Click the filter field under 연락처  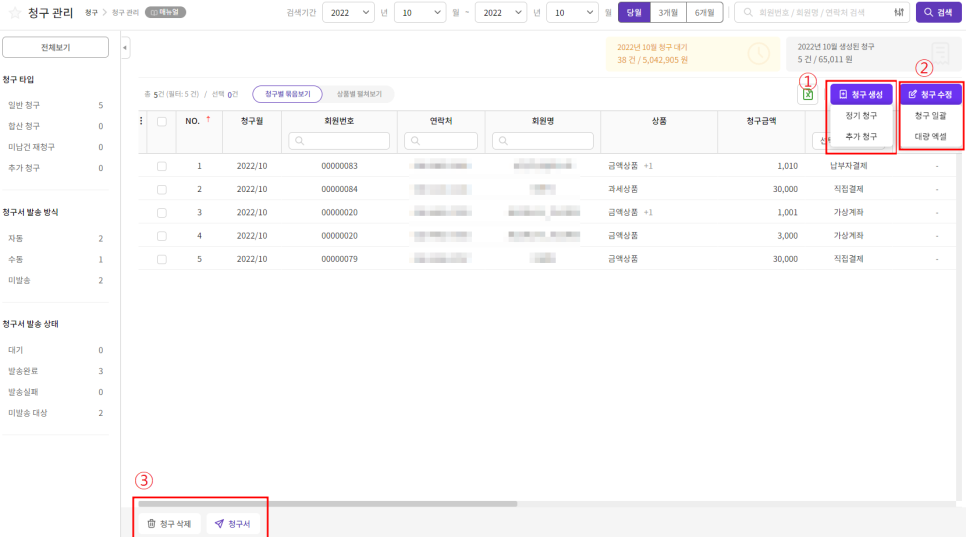pos(440,141)
